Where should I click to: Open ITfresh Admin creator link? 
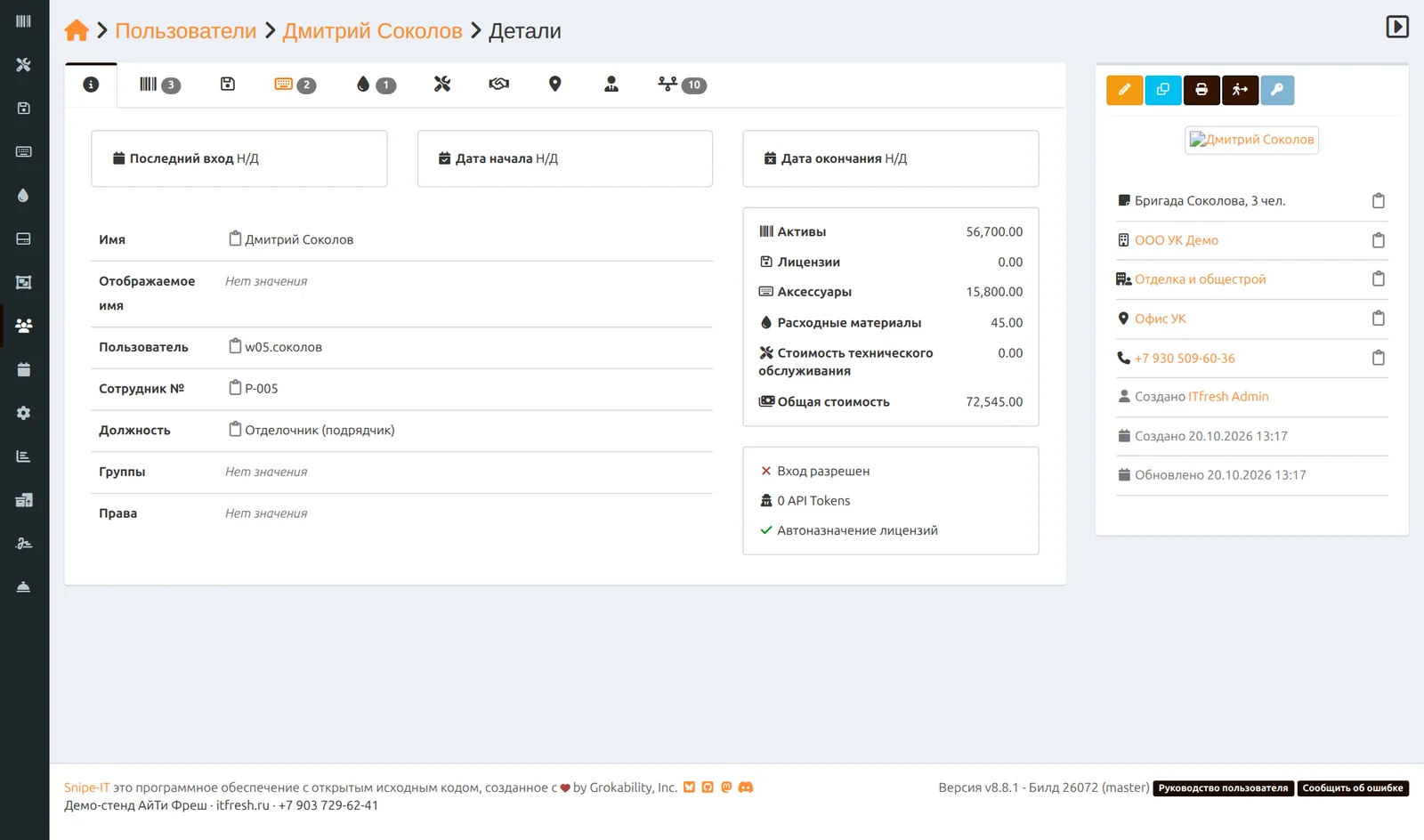(x=1228, y=397)
